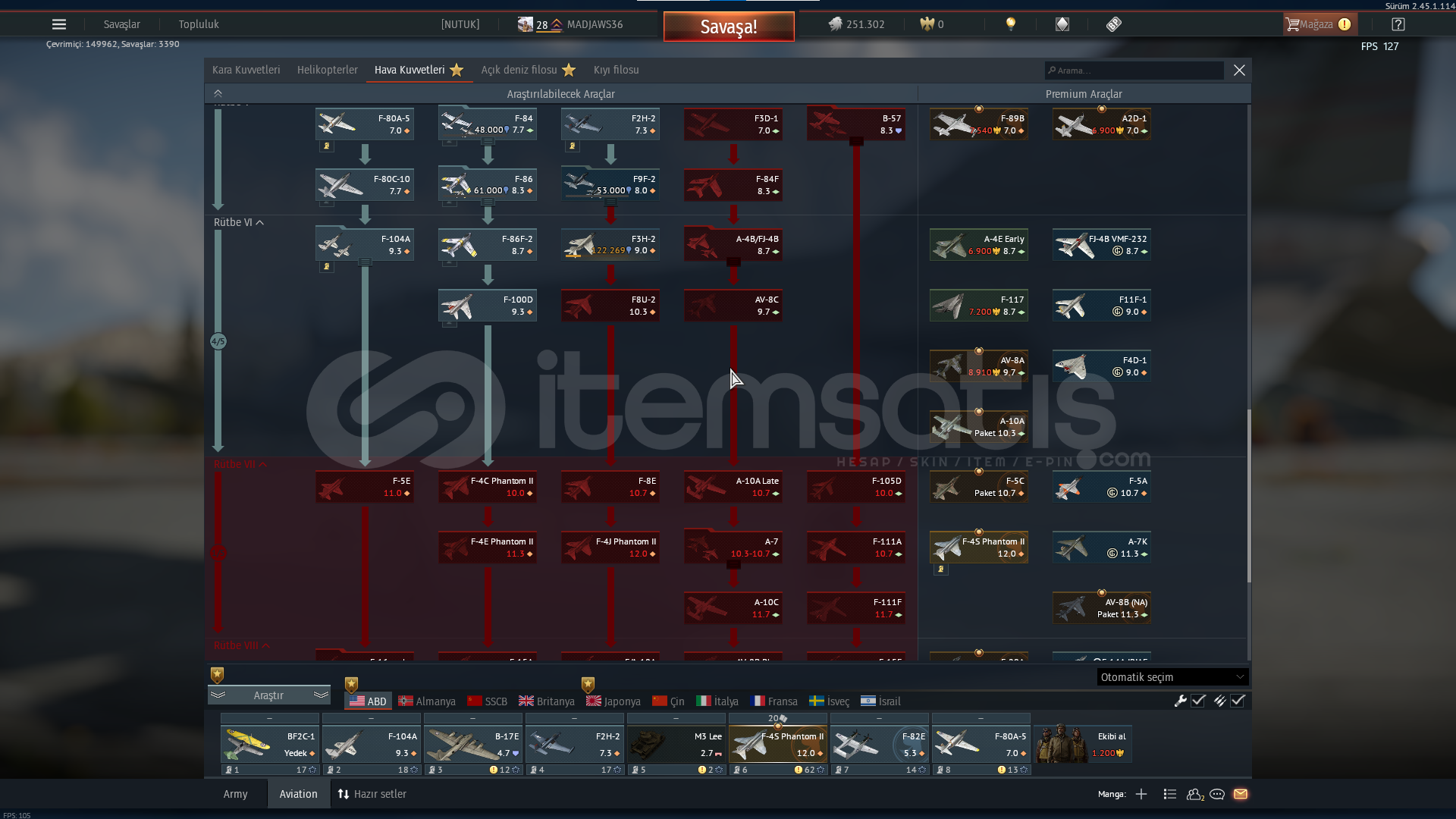This screenshot has height=819, width=1456.
Task: Collapse tree with top-left up chevron
Action: point(218,93)
